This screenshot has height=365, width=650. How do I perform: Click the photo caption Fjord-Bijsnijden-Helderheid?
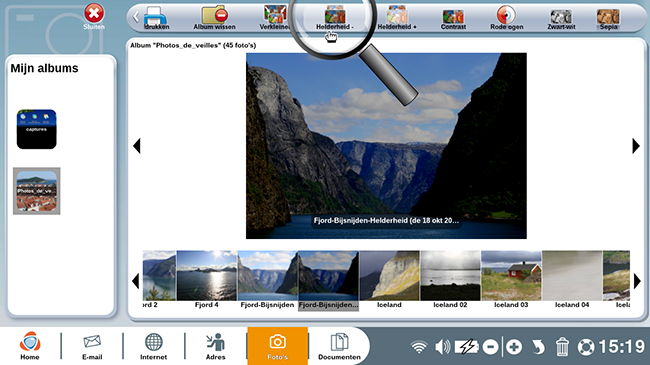[386, 221]
